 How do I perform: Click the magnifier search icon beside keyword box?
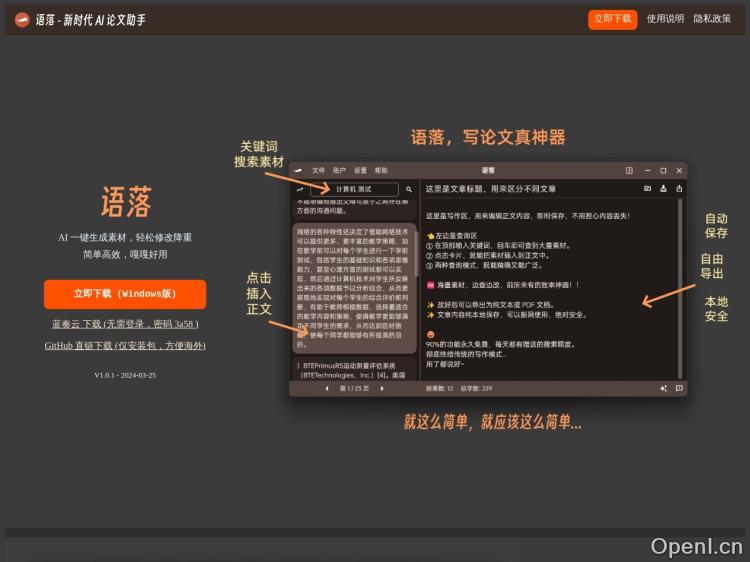click(x=409, y=189)
